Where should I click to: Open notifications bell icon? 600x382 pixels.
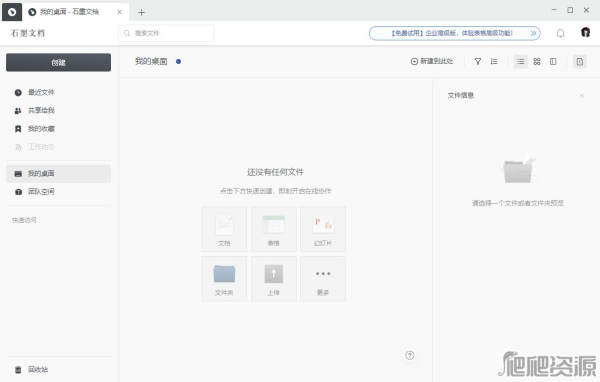(561, 33)
